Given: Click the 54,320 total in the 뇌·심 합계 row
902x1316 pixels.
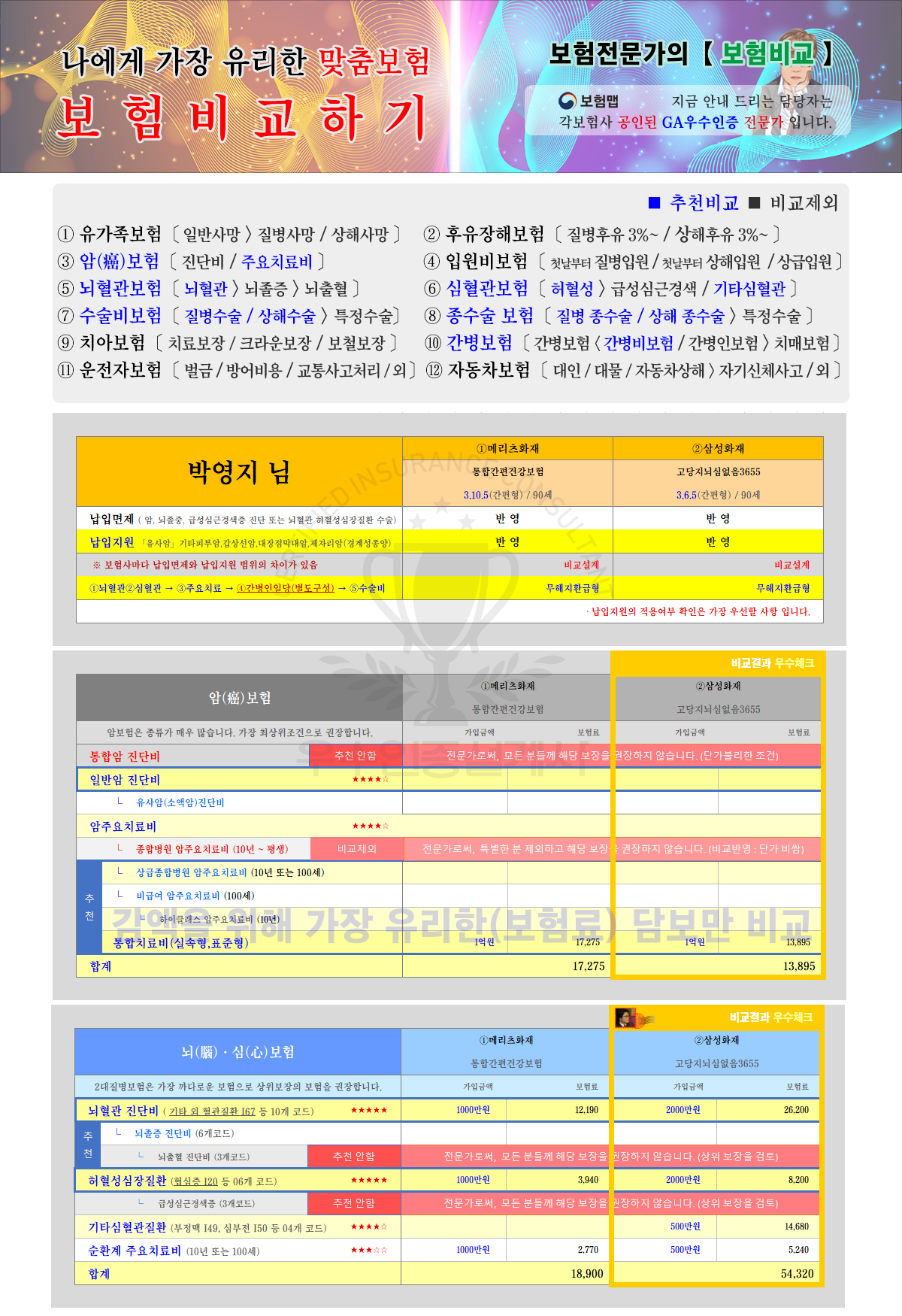Looking at the screenshot, I should [x=798, y=1274].
